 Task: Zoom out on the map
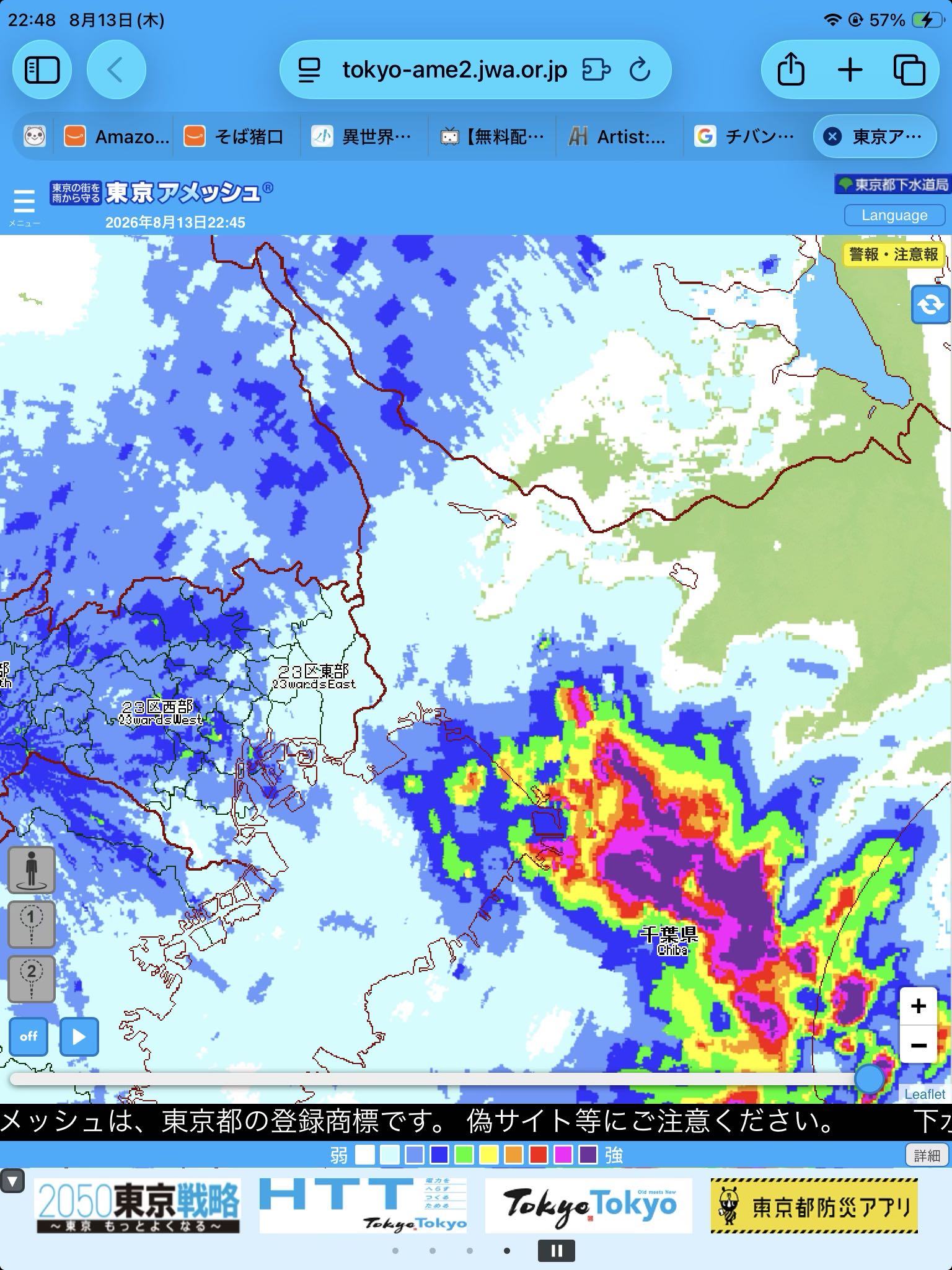(918, 1045)
